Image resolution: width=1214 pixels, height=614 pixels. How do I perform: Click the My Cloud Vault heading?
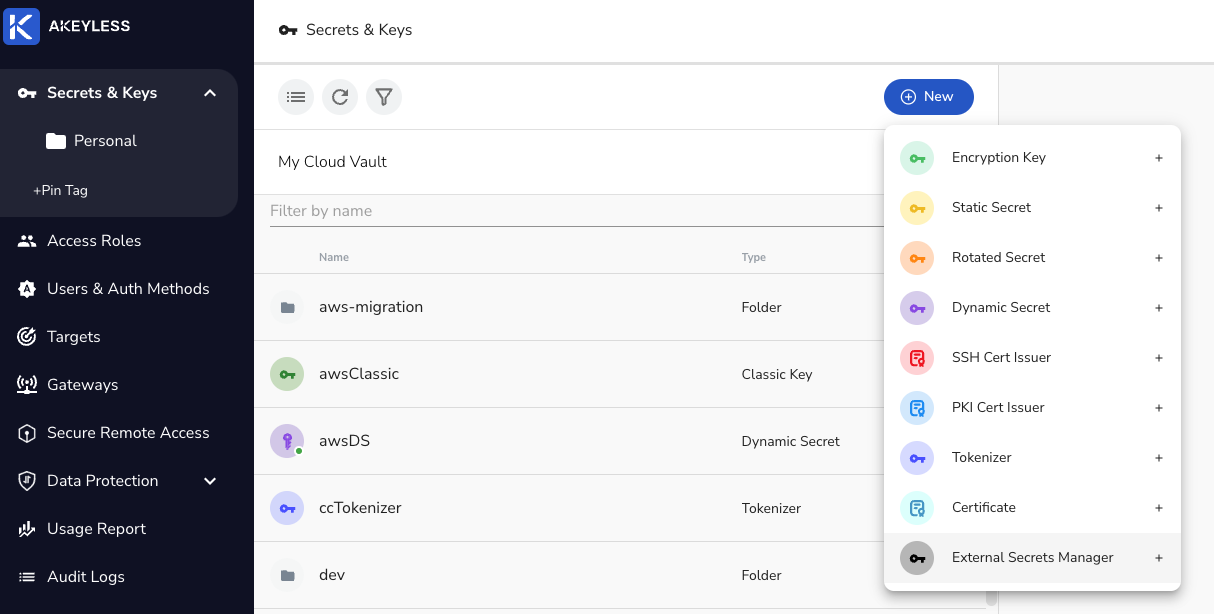332,162
